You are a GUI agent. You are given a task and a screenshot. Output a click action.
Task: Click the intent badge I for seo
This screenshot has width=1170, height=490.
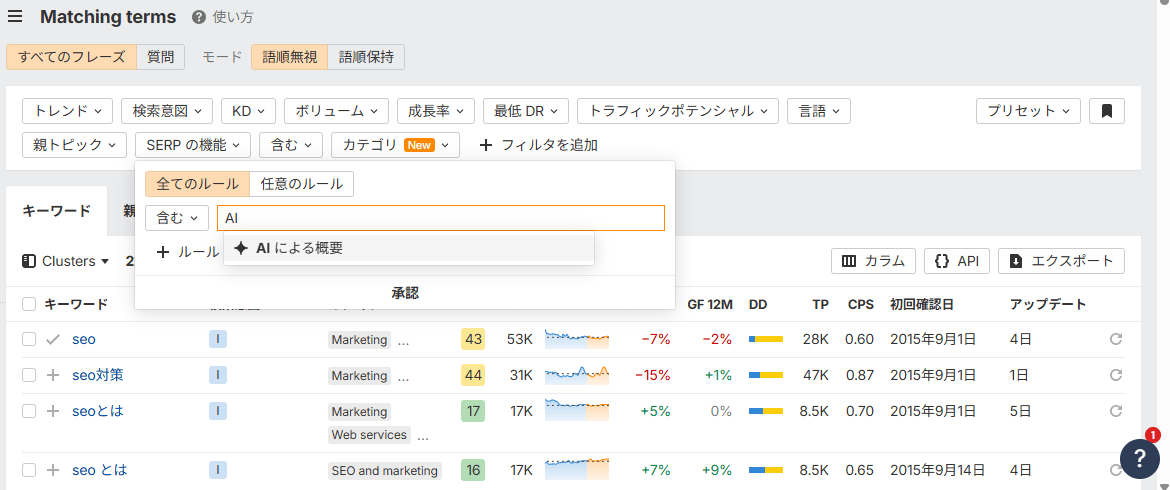217,339
